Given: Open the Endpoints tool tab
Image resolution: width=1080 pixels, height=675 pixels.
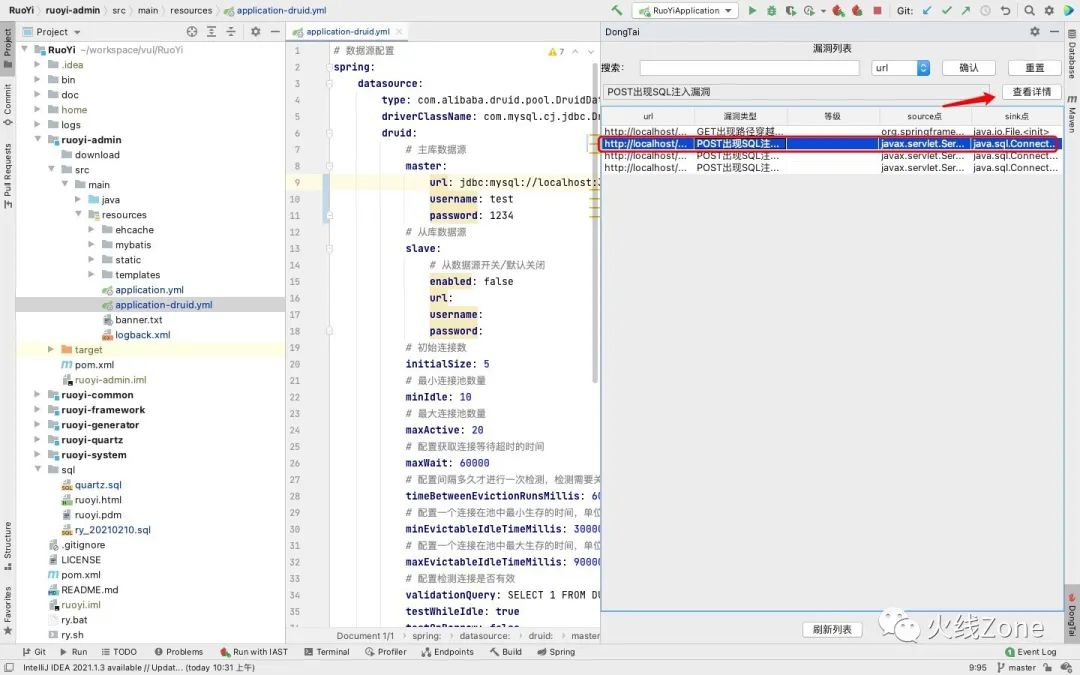Looking at the screenshot, I should click(448, 652).
